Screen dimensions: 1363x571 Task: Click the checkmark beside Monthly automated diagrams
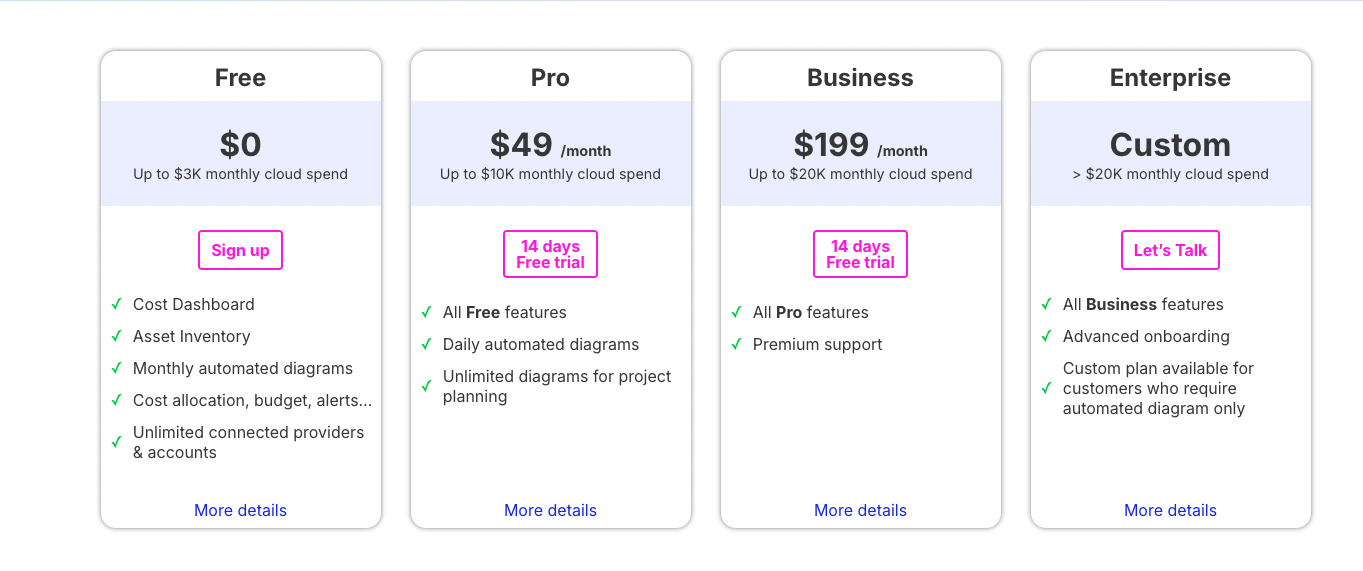pyautogui.click(x=117, y=368)
